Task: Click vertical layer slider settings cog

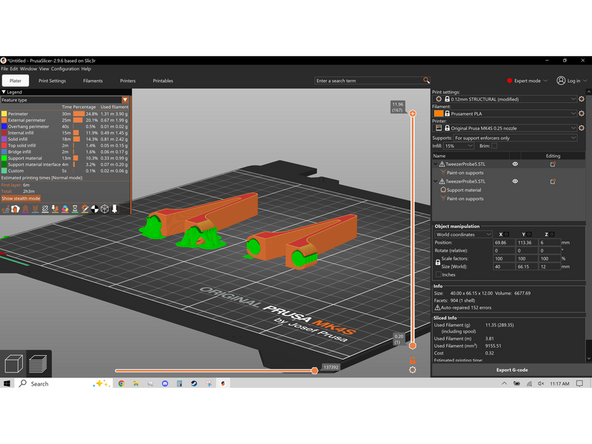Action: pyautogui.click(x=413, y=370)
